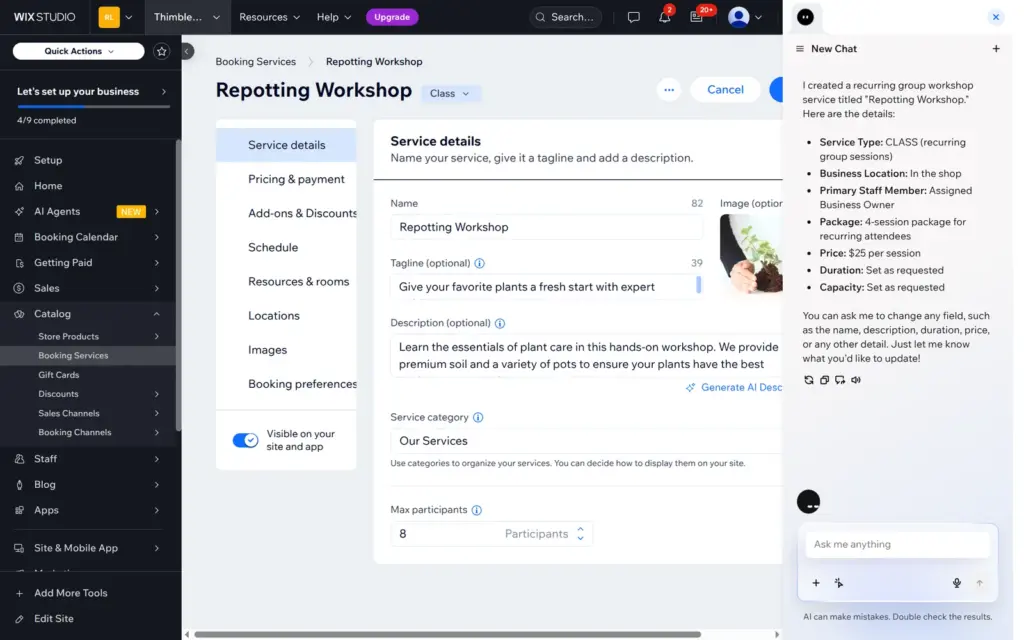Image resolution: width=1024 pixels, height=640 pixels.
Task: Click the Wix Studio logo
Action: pyautogui.click(x=44, y=17)
